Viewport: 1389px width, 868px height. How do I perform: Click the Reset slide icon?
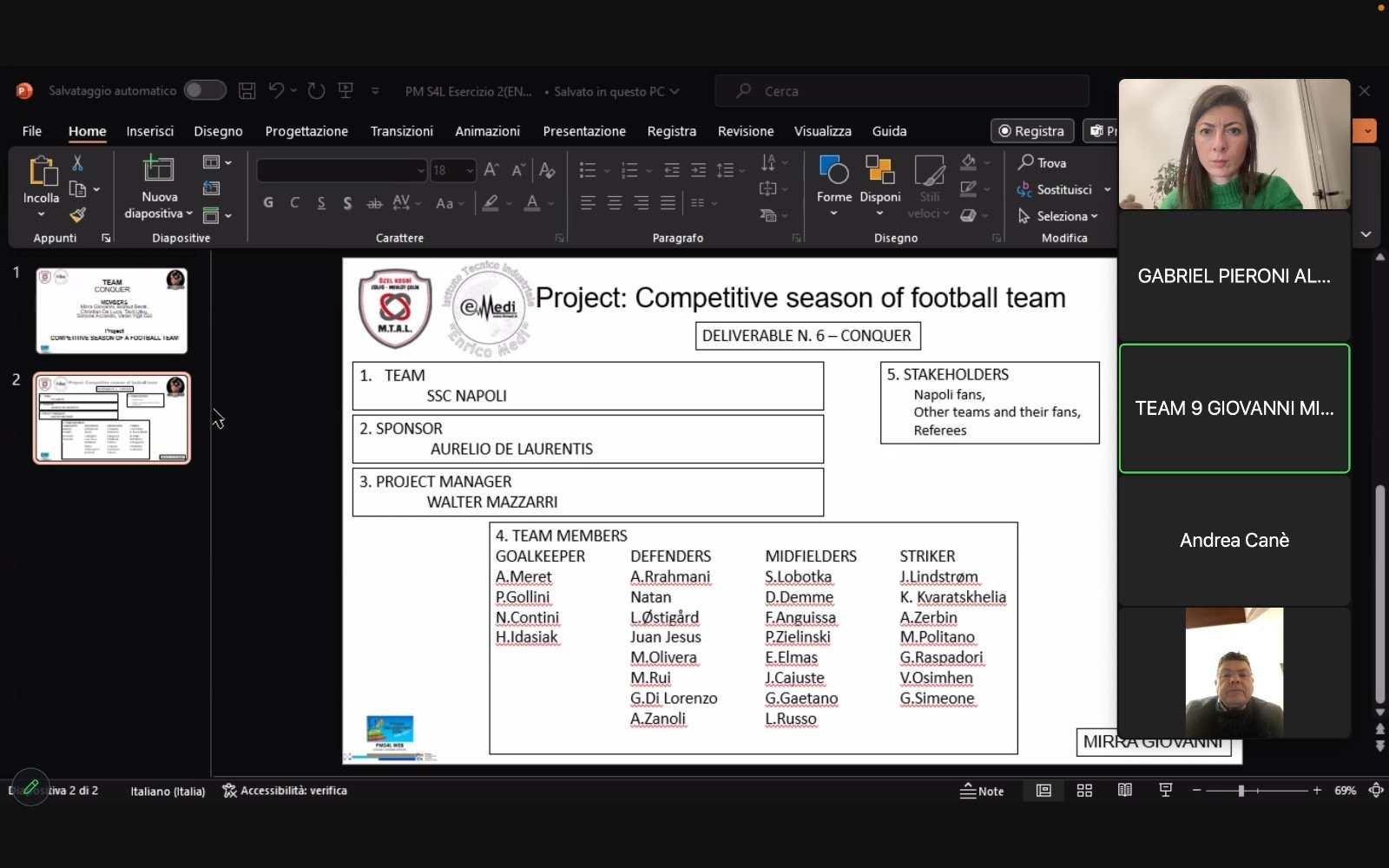pyautogui.click(x=211, y=188)
